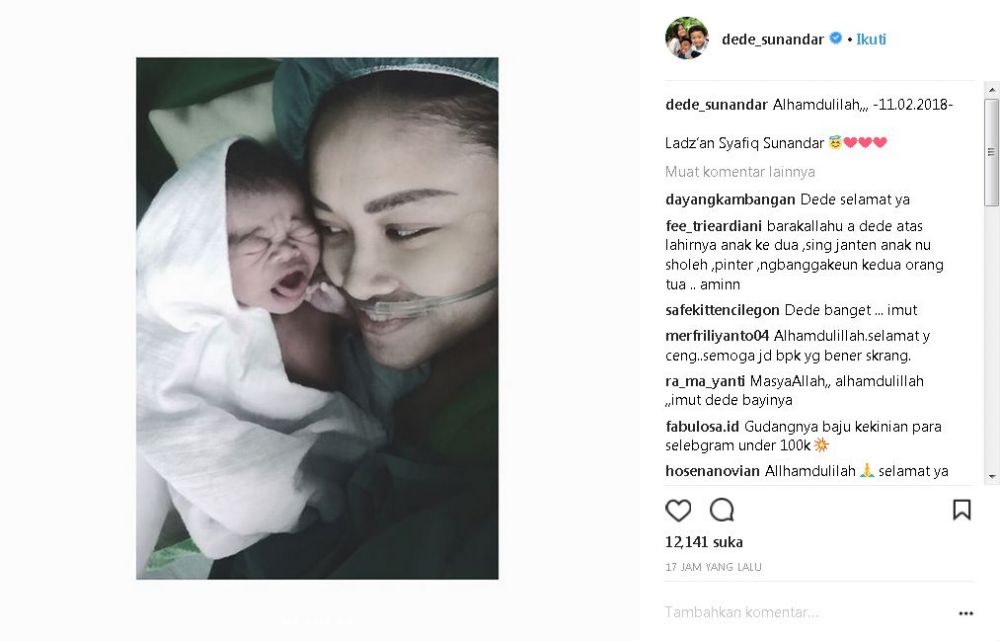Open the dede_sunandar username in the header
1000x641 pixels.
[772, 39]
